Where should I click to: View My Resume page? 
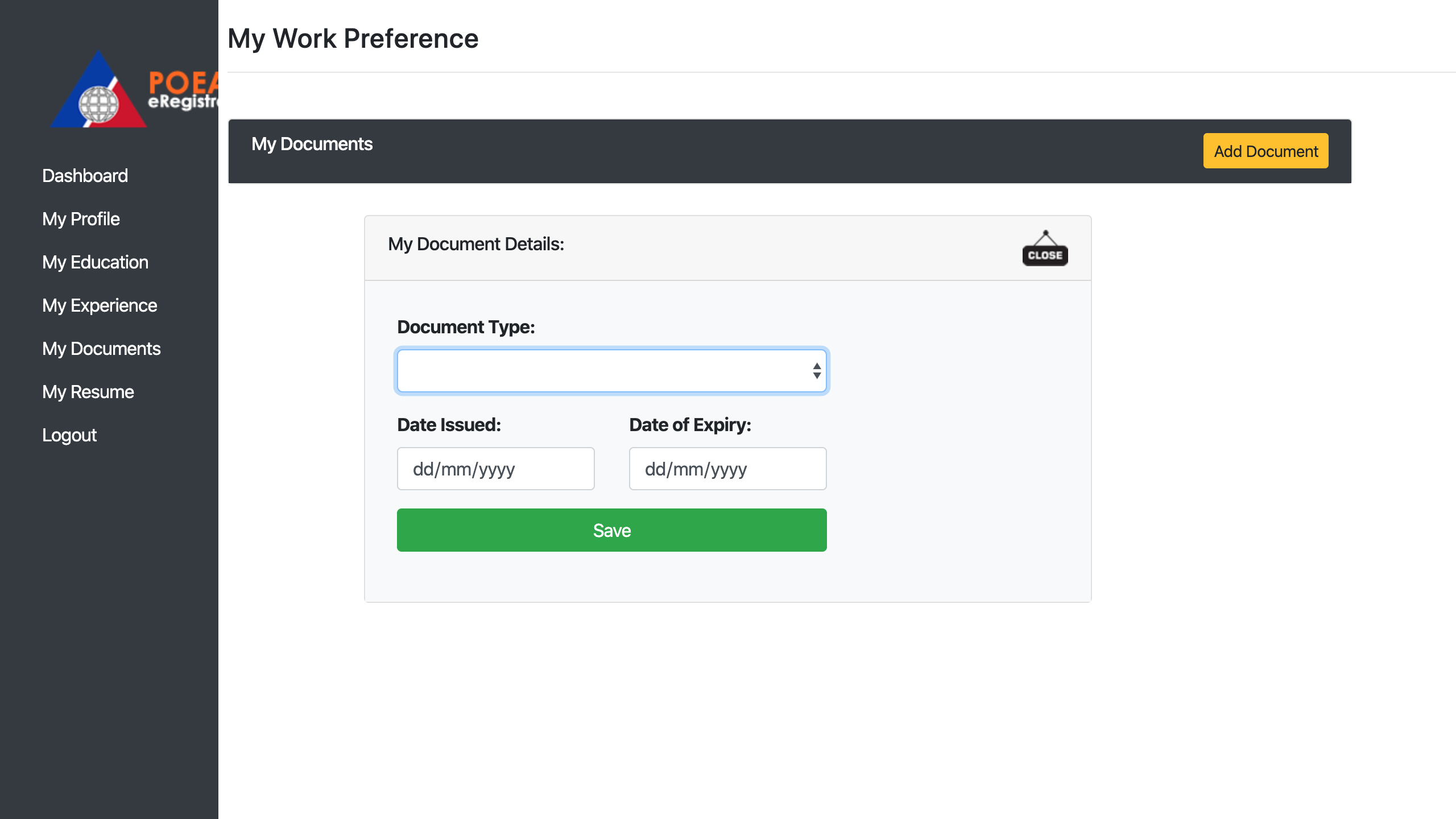point(88,392)
